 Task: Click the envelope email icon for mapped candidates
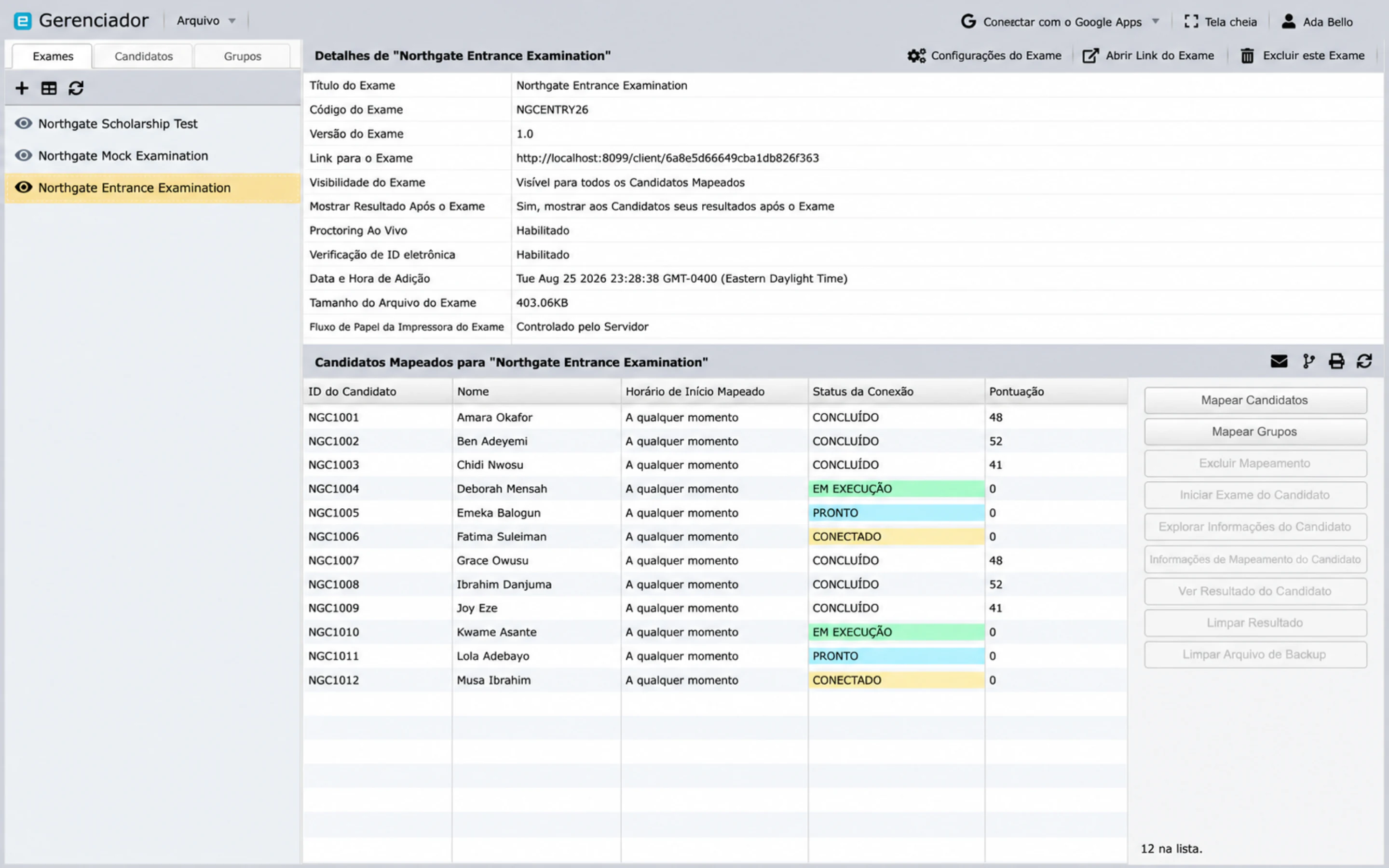[x=1279, y=361]
